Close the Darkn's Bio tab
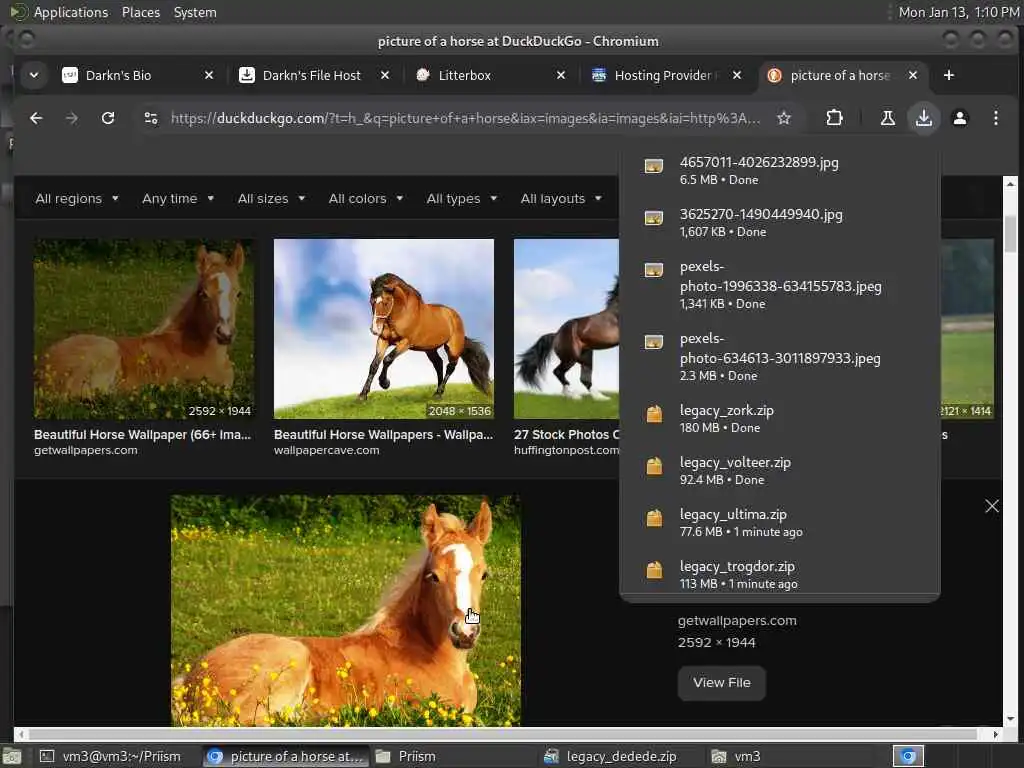 point(209,75)
